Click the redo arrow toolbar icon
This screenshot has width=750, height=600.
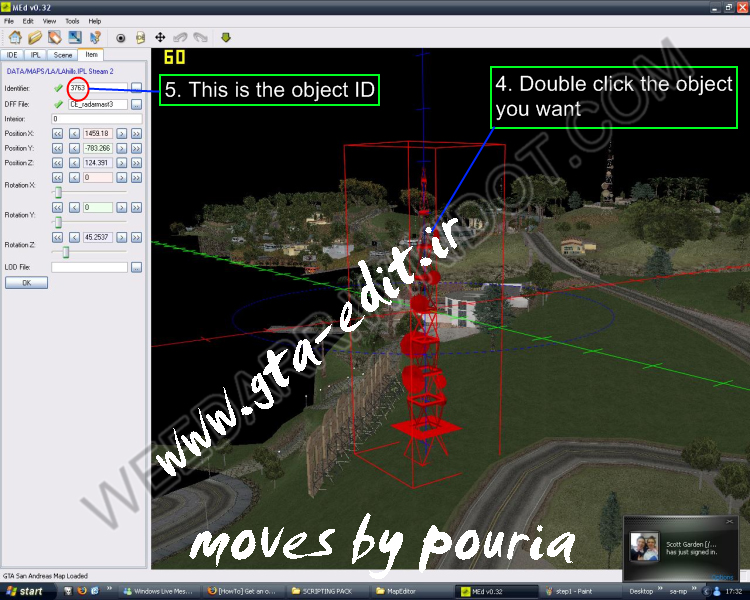click(200, 37)
